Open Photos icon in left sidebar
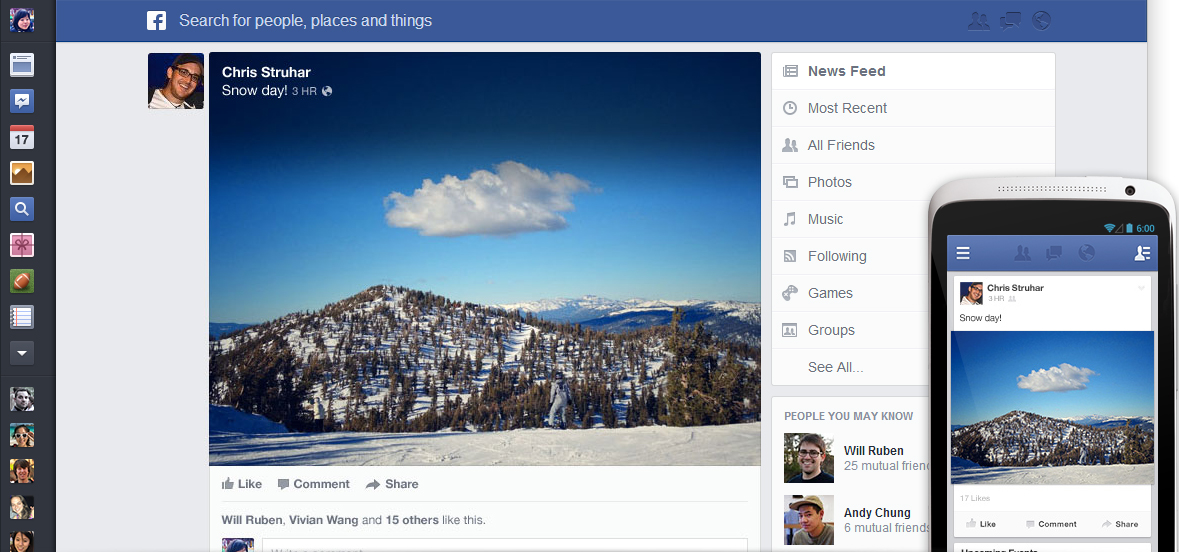1179x552 pixels. click(22, 173)
